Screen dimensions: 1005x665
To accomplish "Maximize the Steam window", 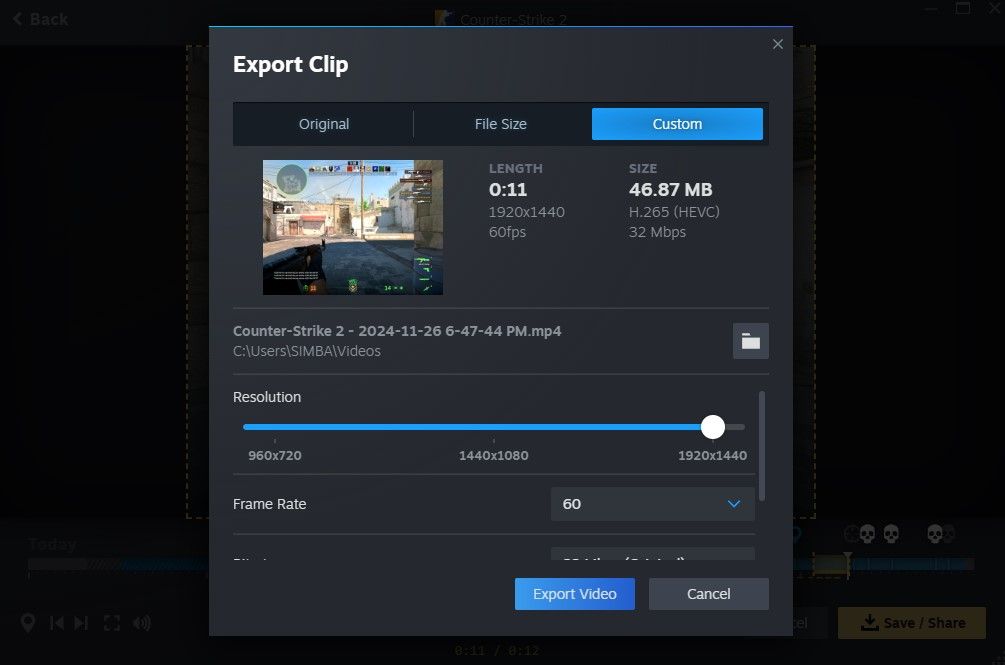I will click(963, 8).
